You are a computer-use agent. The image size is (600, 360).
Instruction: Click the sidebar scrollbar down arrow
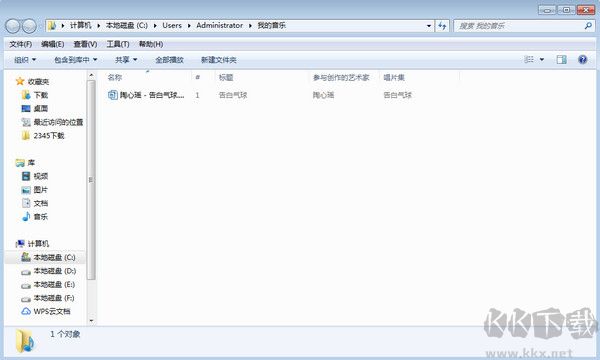pos(91,320)
